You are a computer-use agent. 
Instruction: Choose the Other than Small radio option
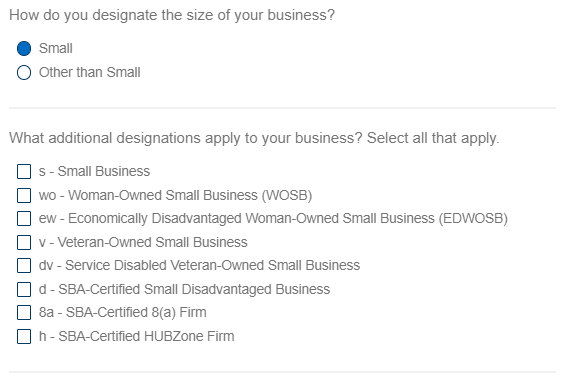24,72
